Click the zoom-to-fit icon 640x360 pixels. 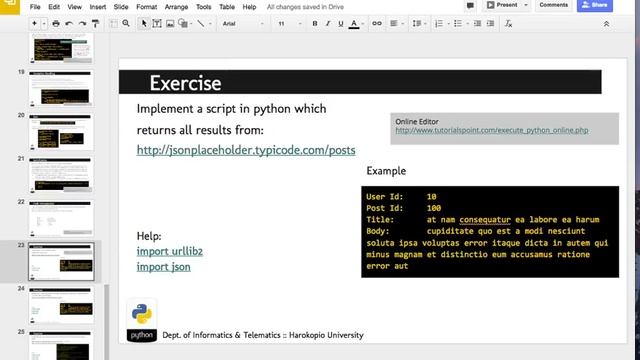pyautogui.click(x=113, y=24)
